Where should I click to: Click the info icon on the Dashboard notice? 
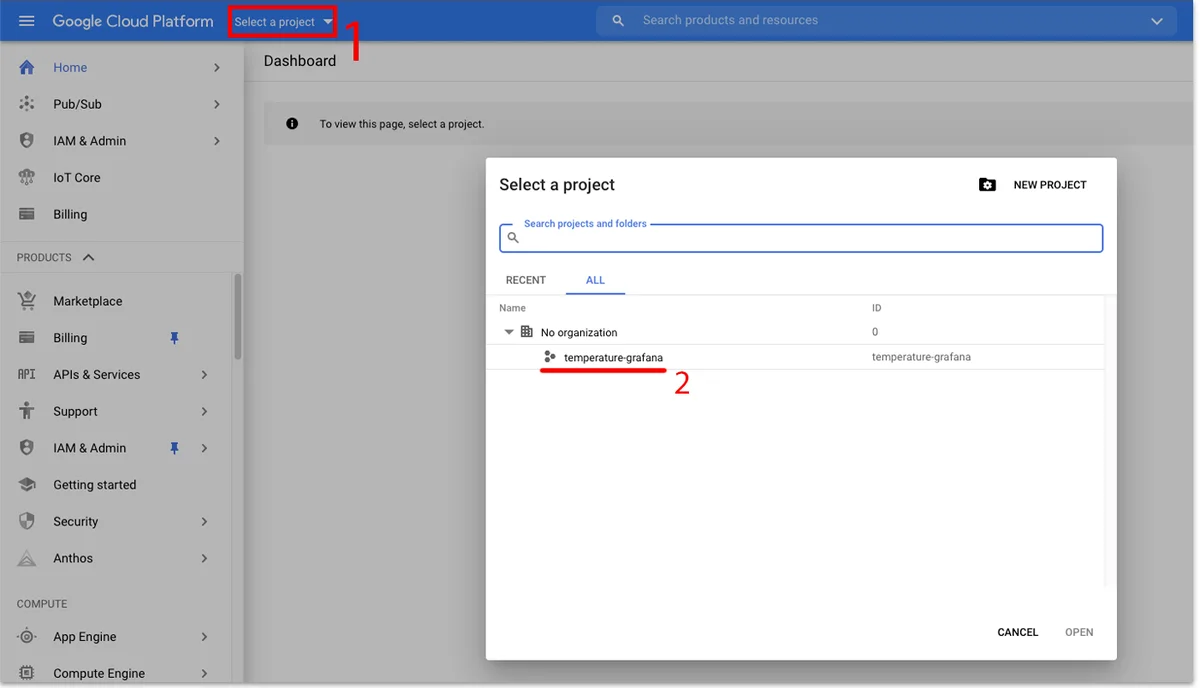[292, 124]
